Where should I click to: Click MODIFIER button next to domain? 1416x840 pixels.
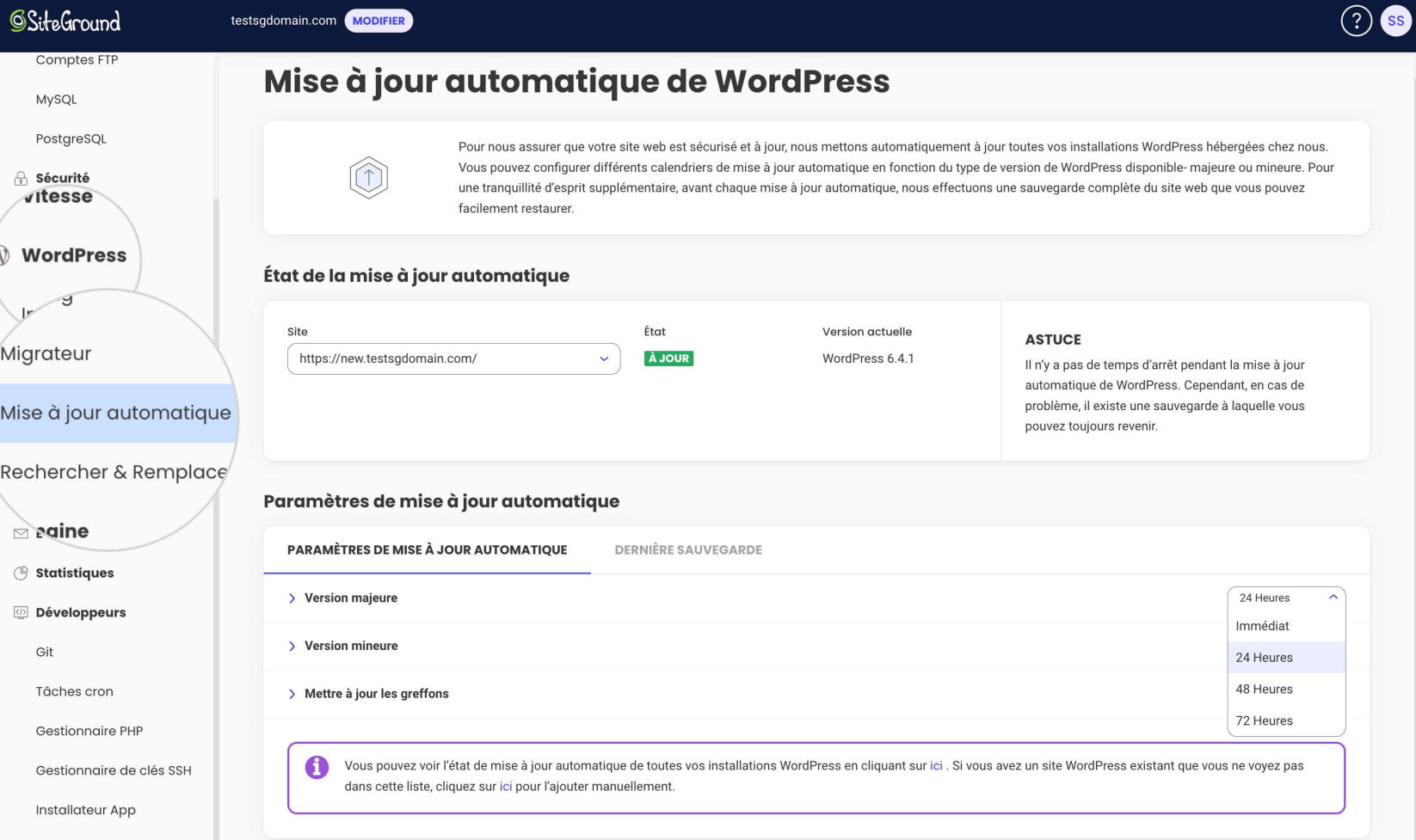pyautogui.click(x=379, y=21)
